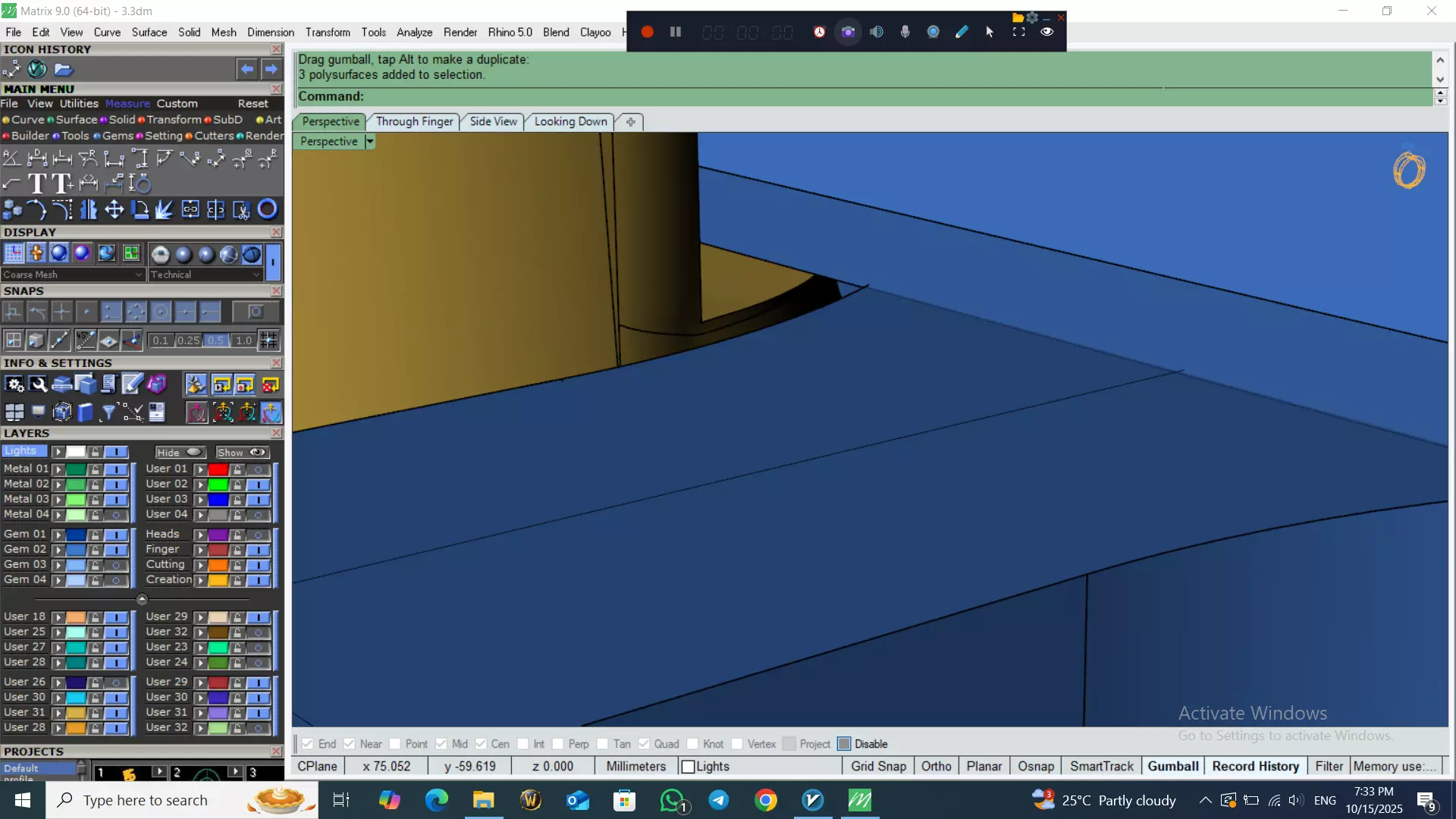Select the Move tool icon
This screenshot has width=1456, height=819.
pos(114,209)
